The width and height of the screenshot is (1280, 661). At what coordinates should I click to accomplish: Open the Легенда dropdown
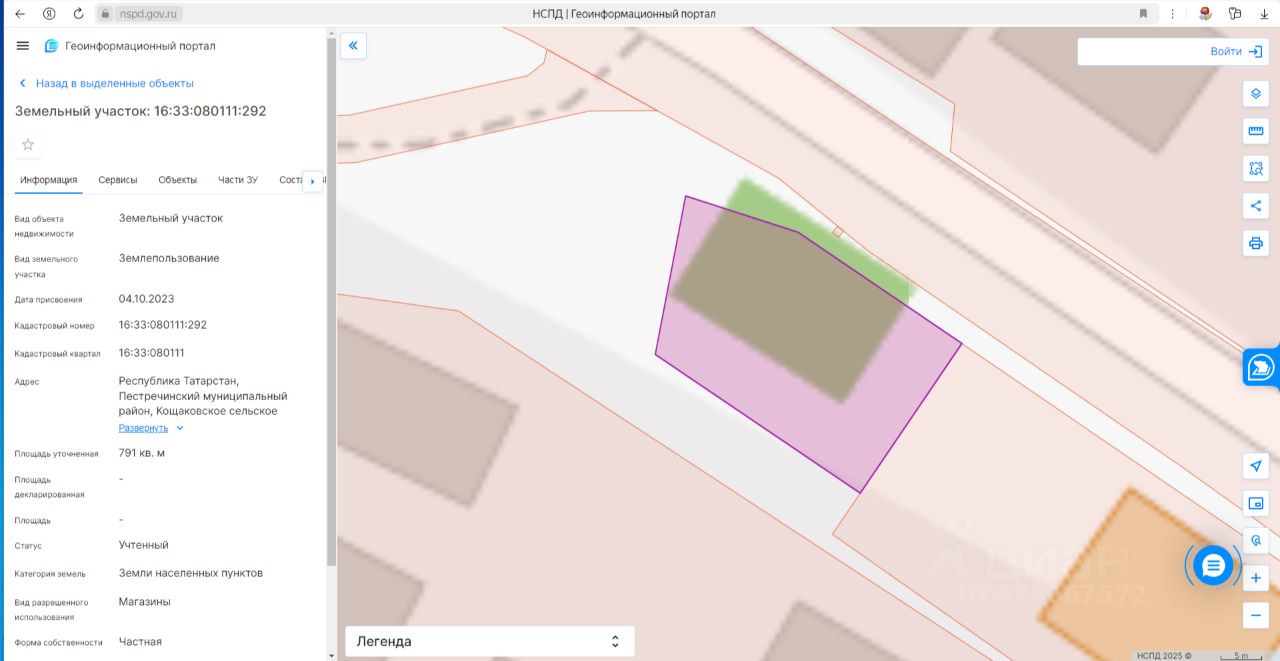490,641
